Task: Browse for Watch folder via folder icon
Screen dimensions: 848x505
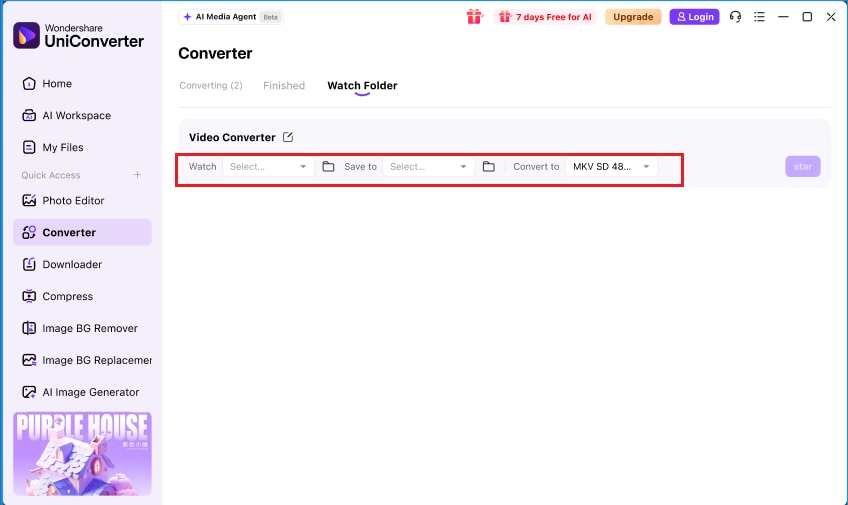Action: (328, 167)
